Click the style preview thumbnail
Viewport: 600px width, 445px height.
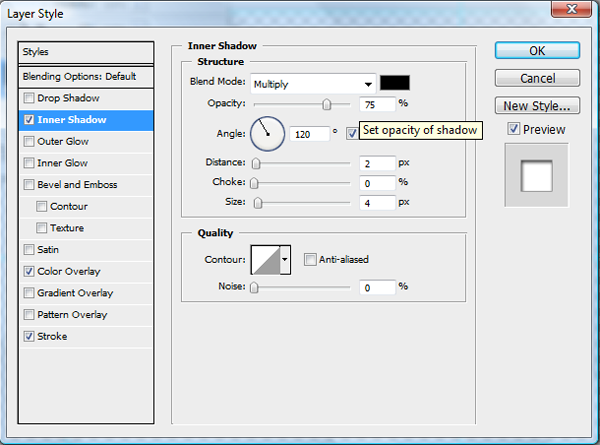(x=536, y=175)
